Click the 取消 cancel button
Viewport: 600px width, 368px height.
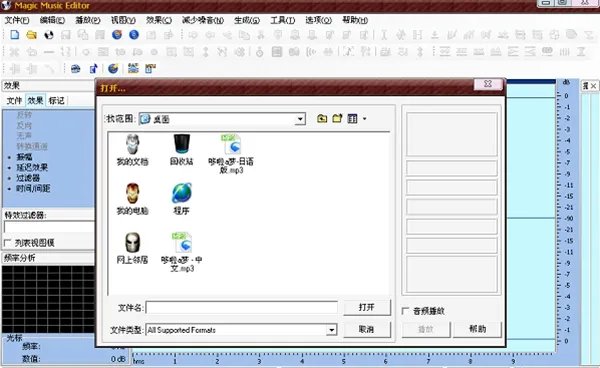click(367, 329)
